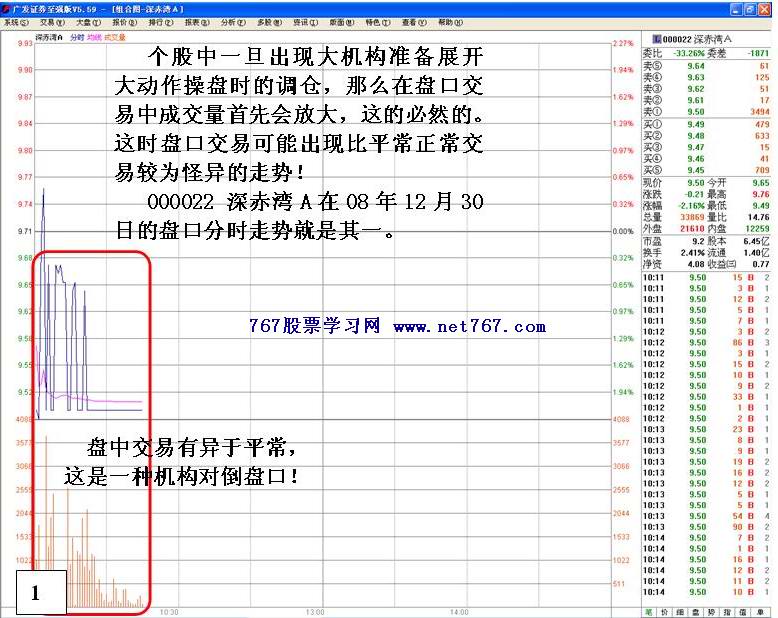
Task: Toggle the 均线 average line legend
Action: (94, 37)
